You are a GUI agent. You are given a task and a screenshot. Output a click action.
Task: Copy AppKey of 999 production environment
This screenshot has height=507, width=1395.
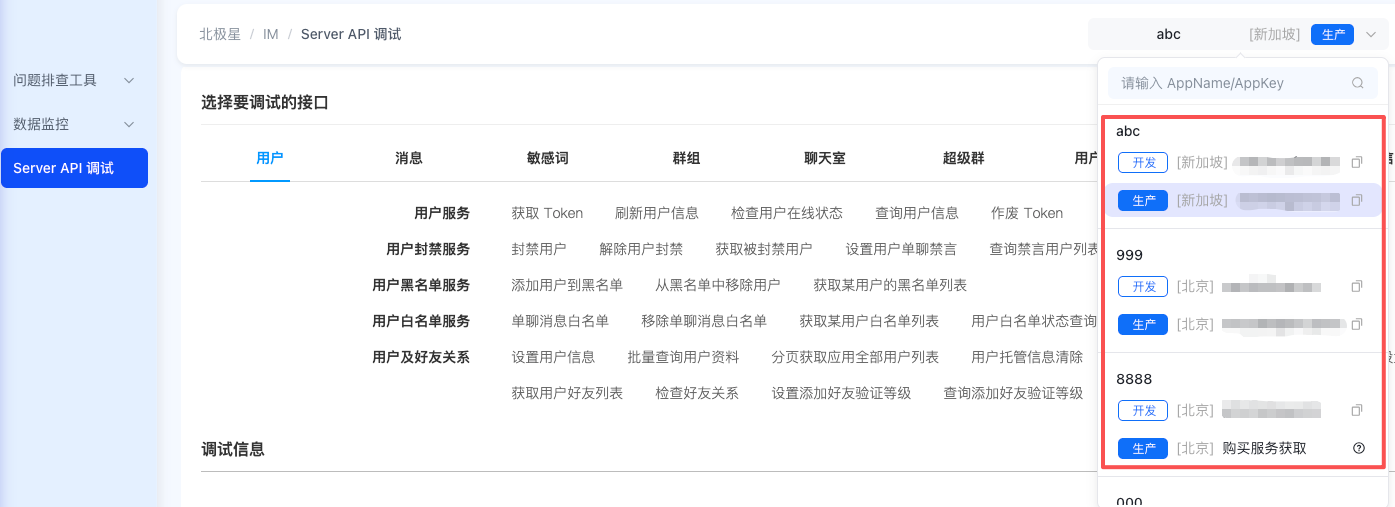(1357, 324)
